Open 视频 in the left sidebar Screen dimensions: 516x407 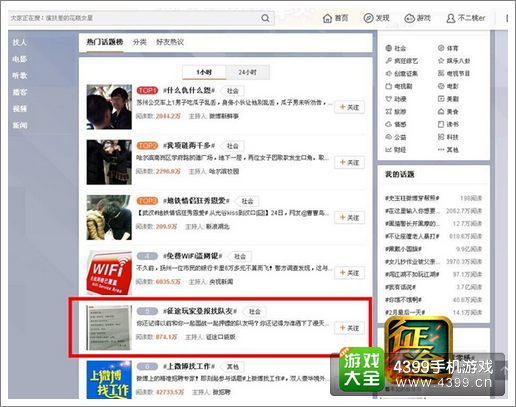pos(19,109)
